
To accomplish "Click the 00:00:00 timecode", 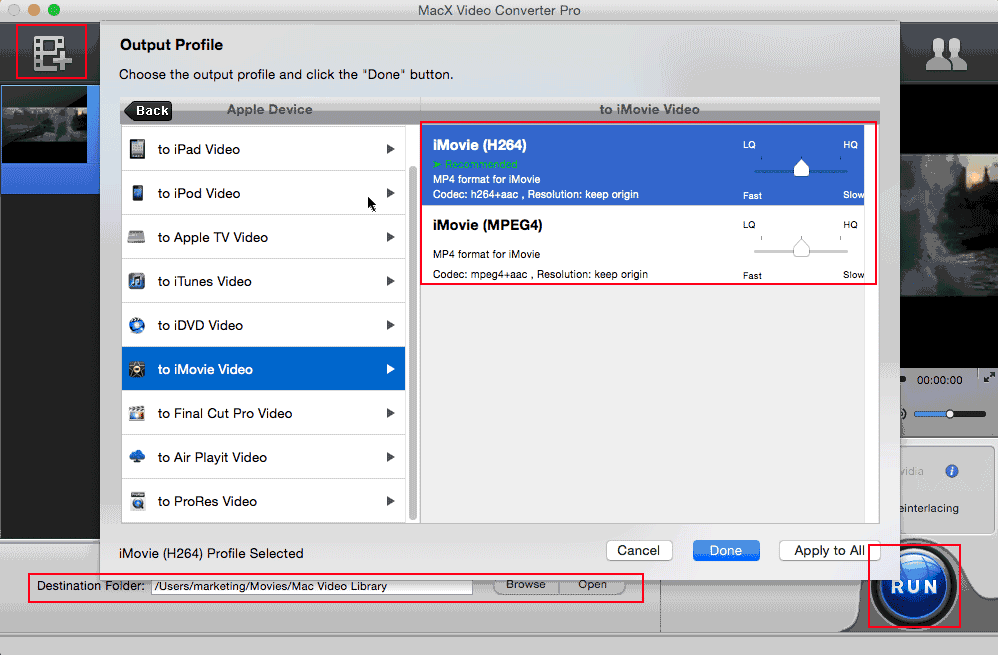I will pyautogui.click(x=939, y=380).
